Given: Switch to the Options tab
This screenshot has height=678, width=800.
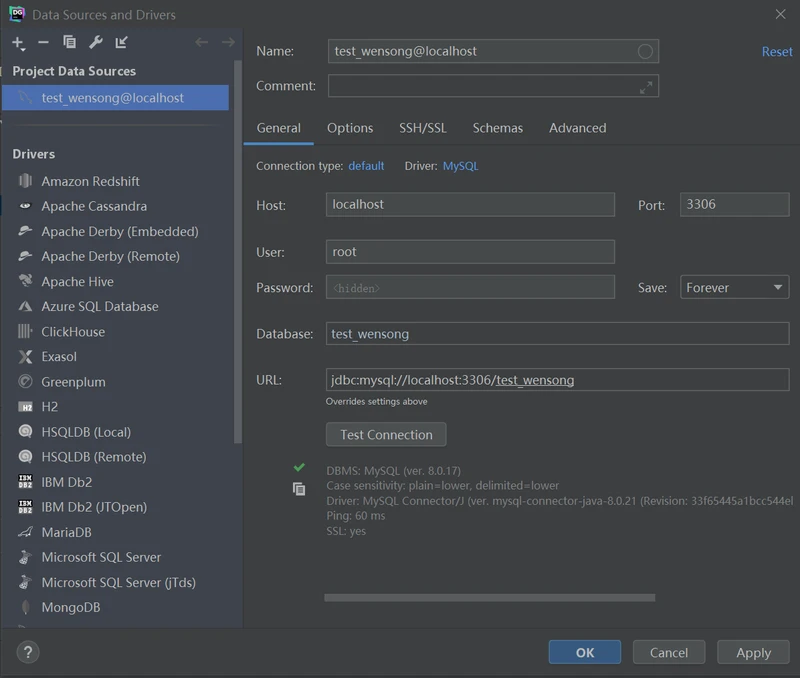Looking at the screenshot, I should [350, 128].
